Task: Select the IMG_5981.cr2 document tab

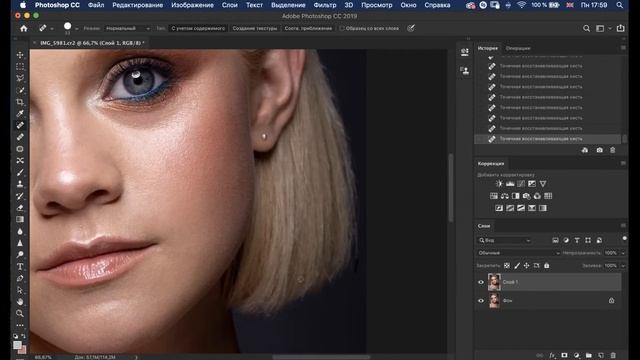Action: click(92, 43)
